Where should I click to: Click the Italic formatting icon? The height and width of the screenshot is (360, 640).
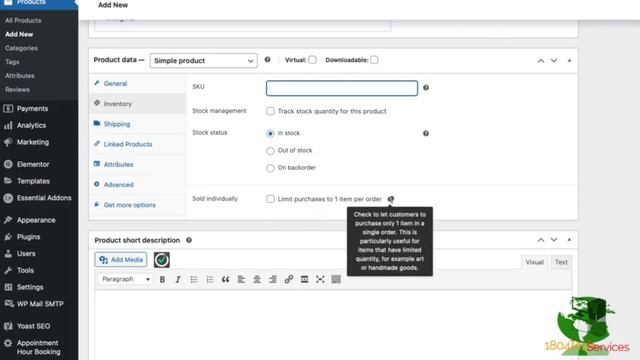(178, 280)
